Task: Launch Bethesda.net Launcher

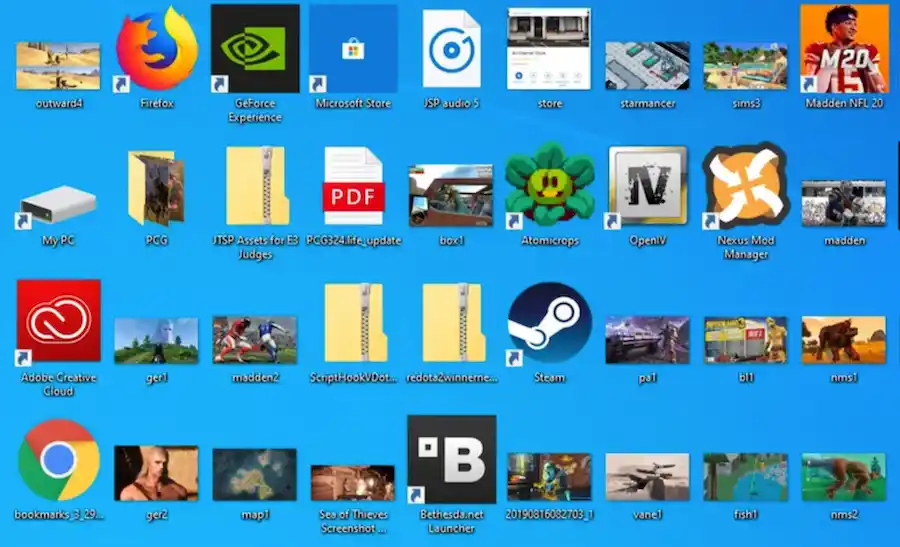Action: tap(452, 459)
